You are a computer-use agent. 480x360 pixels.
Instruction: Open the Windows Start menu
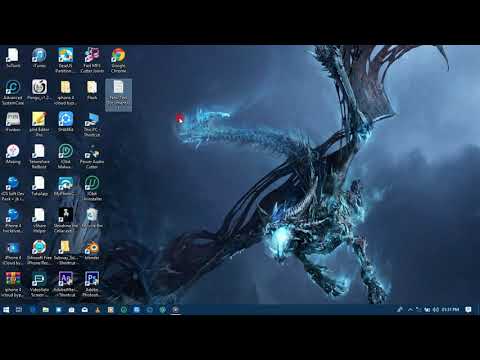click(x=6, y=310)
